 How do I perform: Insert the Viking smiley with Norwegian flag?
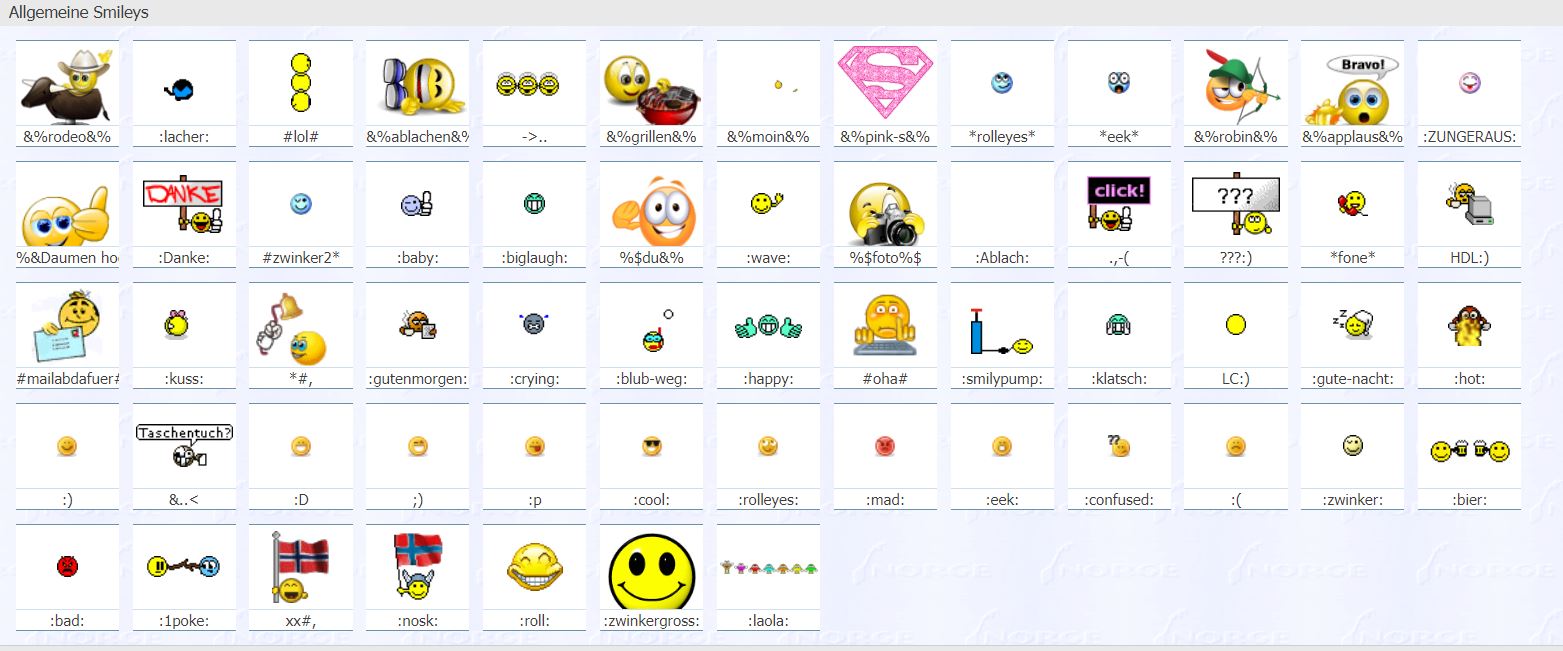click(x=417, y=565)
